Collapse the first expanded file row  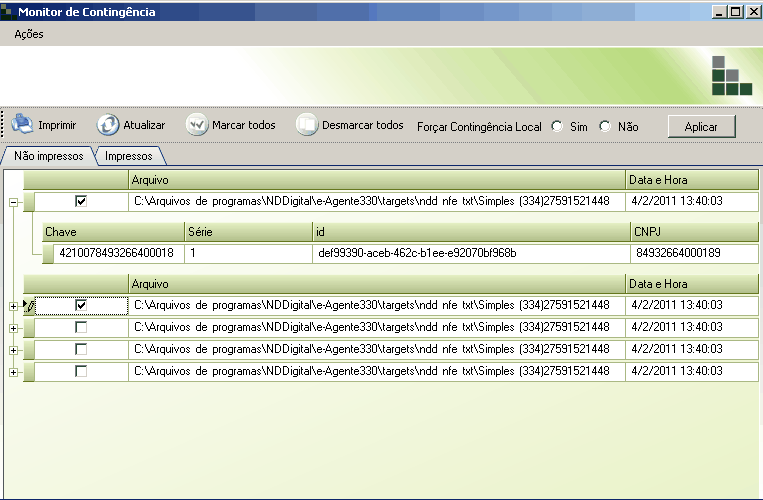(13, 203)
